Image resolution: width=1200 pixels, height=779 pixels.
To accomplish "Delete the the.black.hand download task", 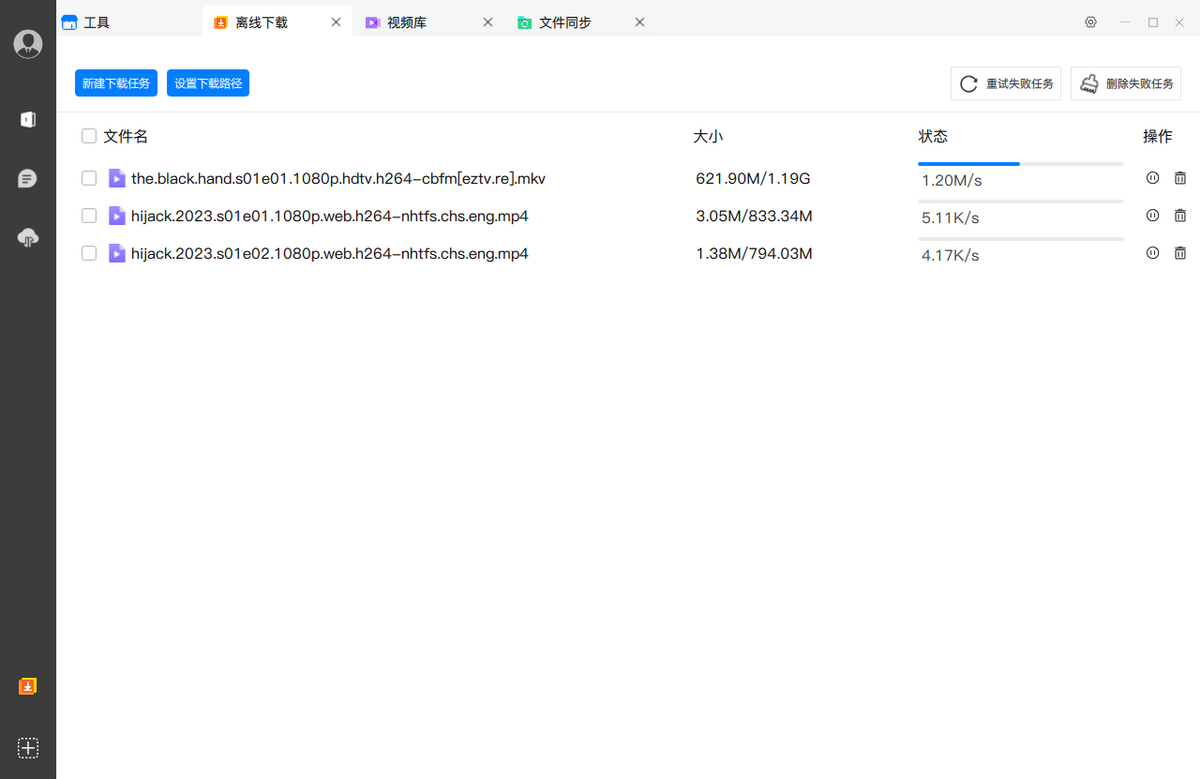I will point(1180,178).
